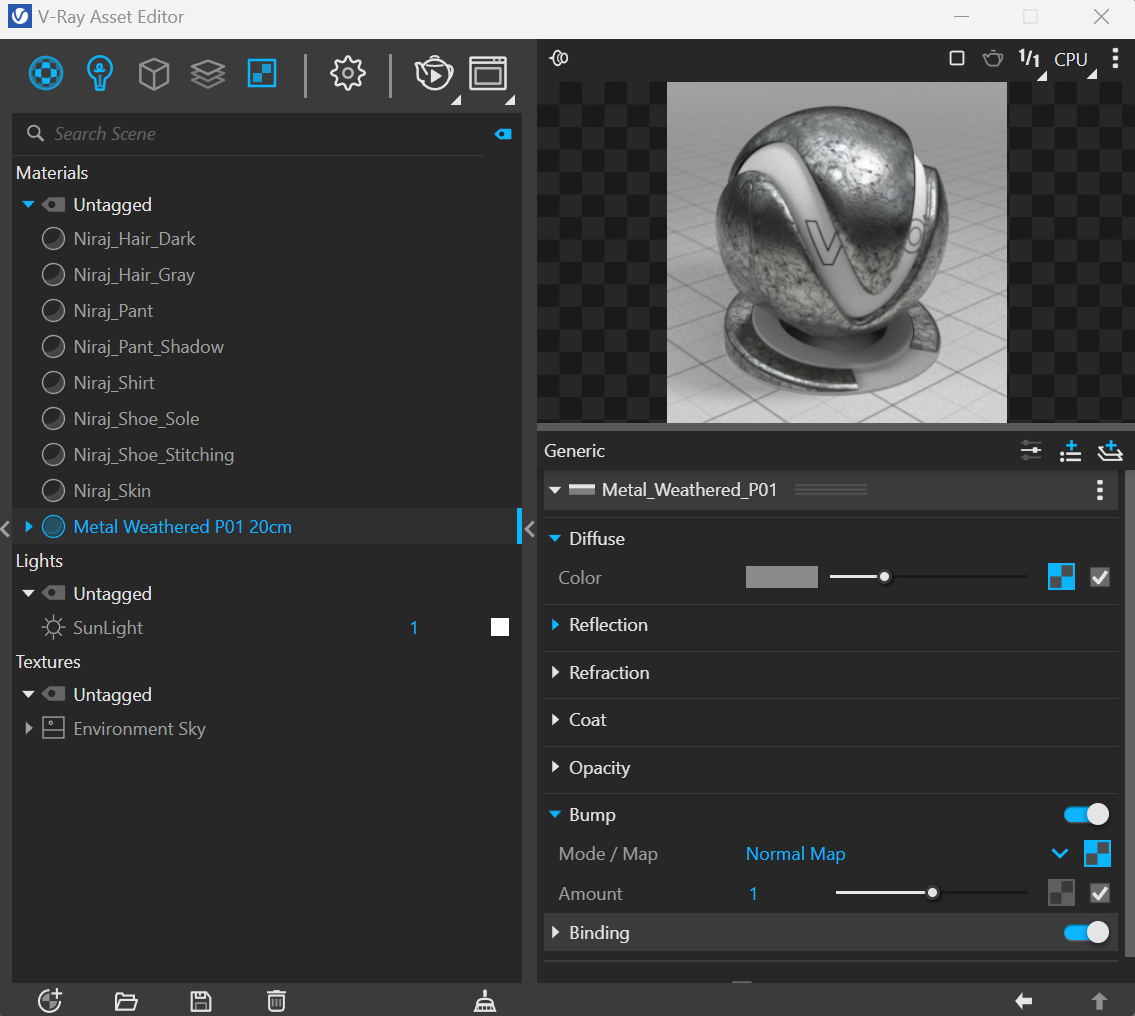Click the preview live-update icon above swatch

pyautogui.click(x=559, y=58)
